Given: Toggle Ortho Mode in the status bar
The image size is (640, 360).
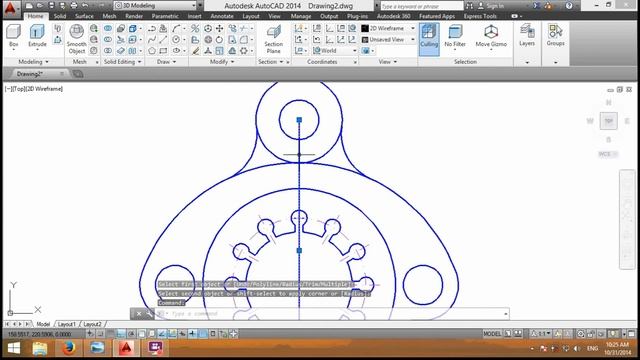Looking at the screenshot, I should [121, 334].
